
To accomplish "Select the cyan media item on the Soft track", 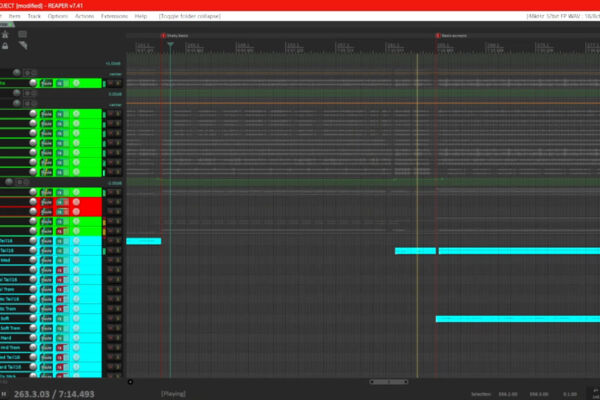I will pyautogui.click(x=518, y=319).
